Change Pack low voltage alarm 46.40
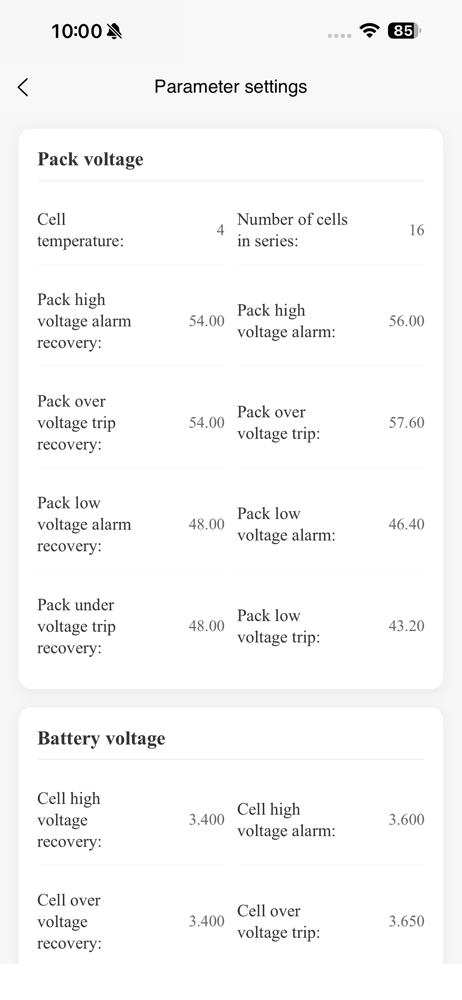462x1000 pixels. 406,524
